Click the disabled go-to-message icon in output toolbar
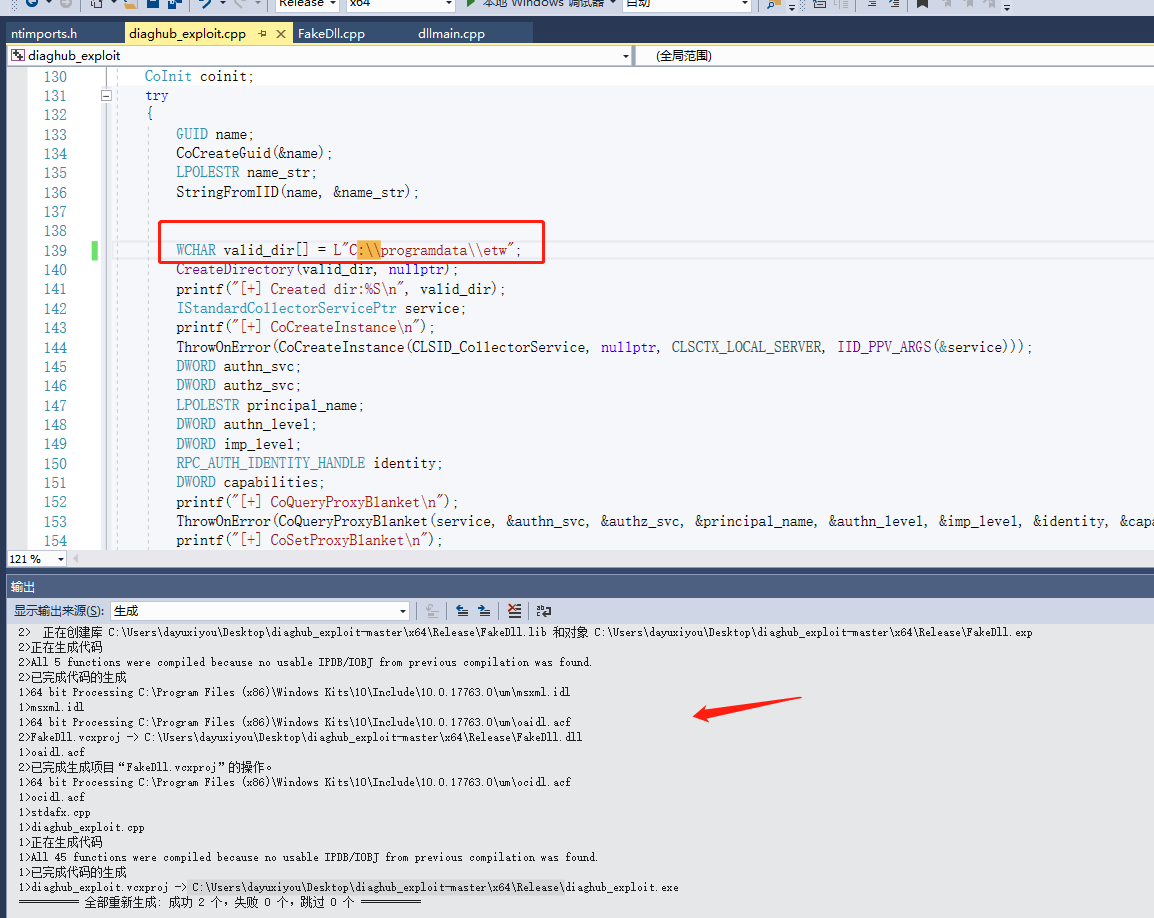This screenshot has width=1154, height=918. [x=432, y=611]
